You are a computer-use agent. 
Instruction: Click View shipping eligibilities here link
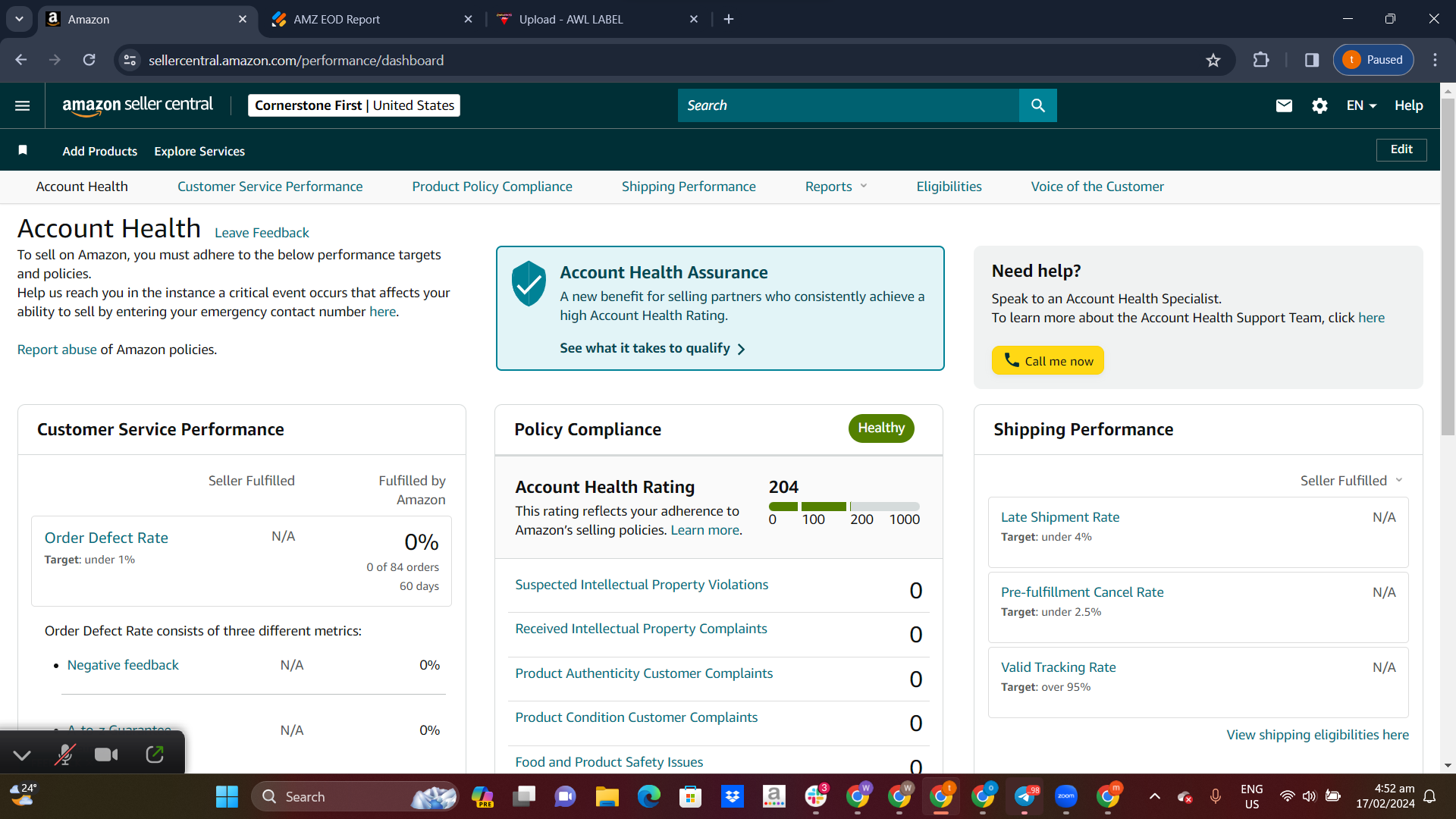pos(1318,735)
